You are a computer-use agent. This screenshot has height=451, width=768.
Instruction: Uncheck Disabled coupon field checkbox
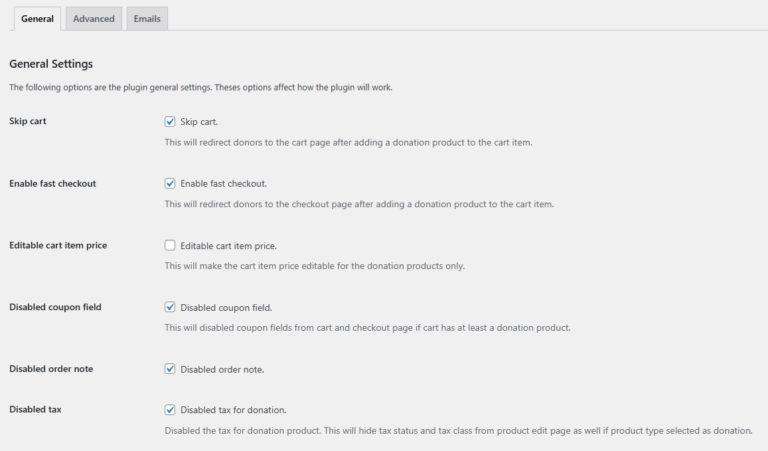click(170, 307)
